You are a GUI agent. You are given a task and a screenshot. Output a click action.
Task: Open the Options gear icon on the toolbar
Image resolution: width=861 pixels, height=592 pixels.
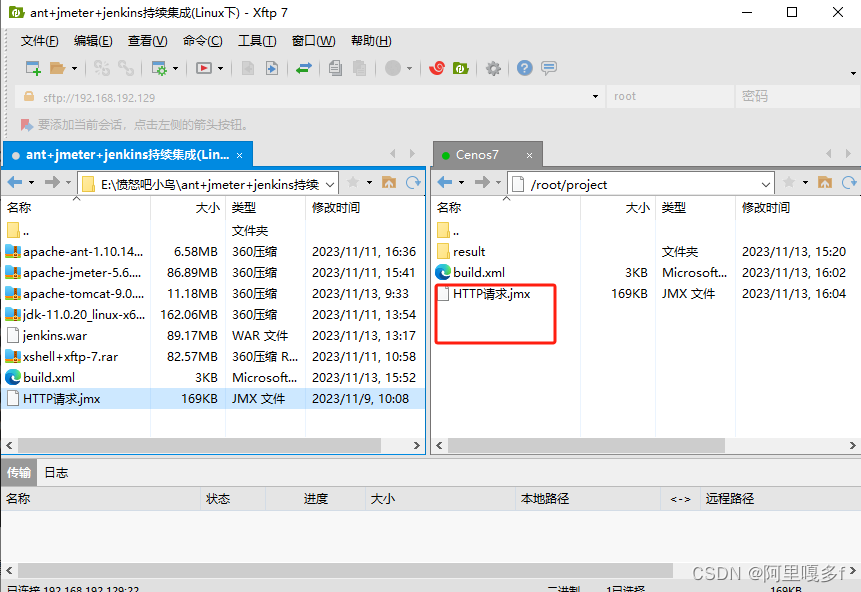pyautogui.click(x=492, y=69)
